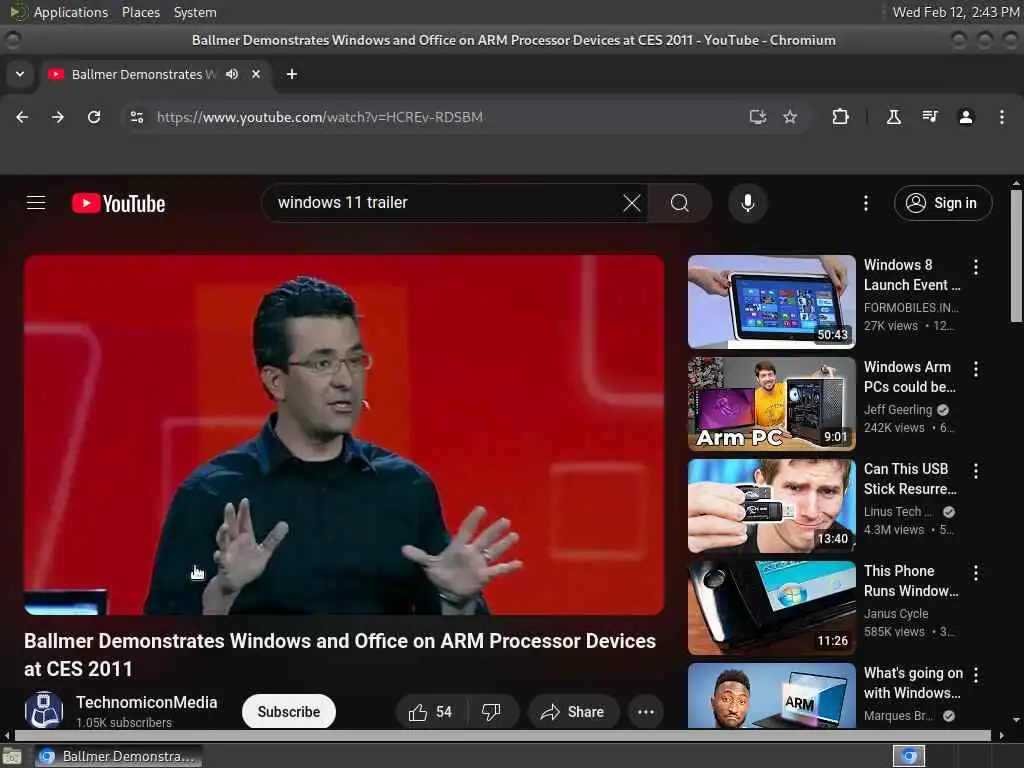The image size is (1024, 768).
Task: Close the Ballmer Demonstrates tab
Action: click(256, 74)
